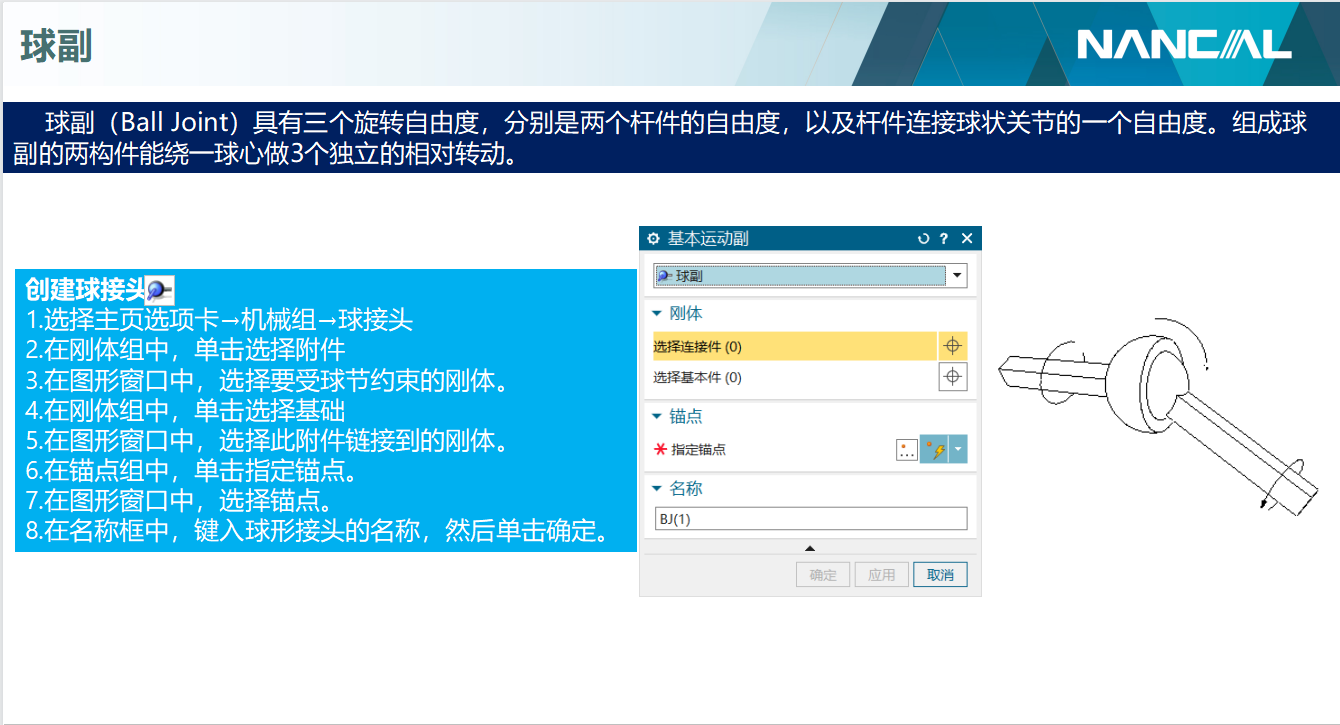The width and height of the screenshot is (1340, 725).
Task: Click the 创建球接头 heading
Action: coord(85,290)
